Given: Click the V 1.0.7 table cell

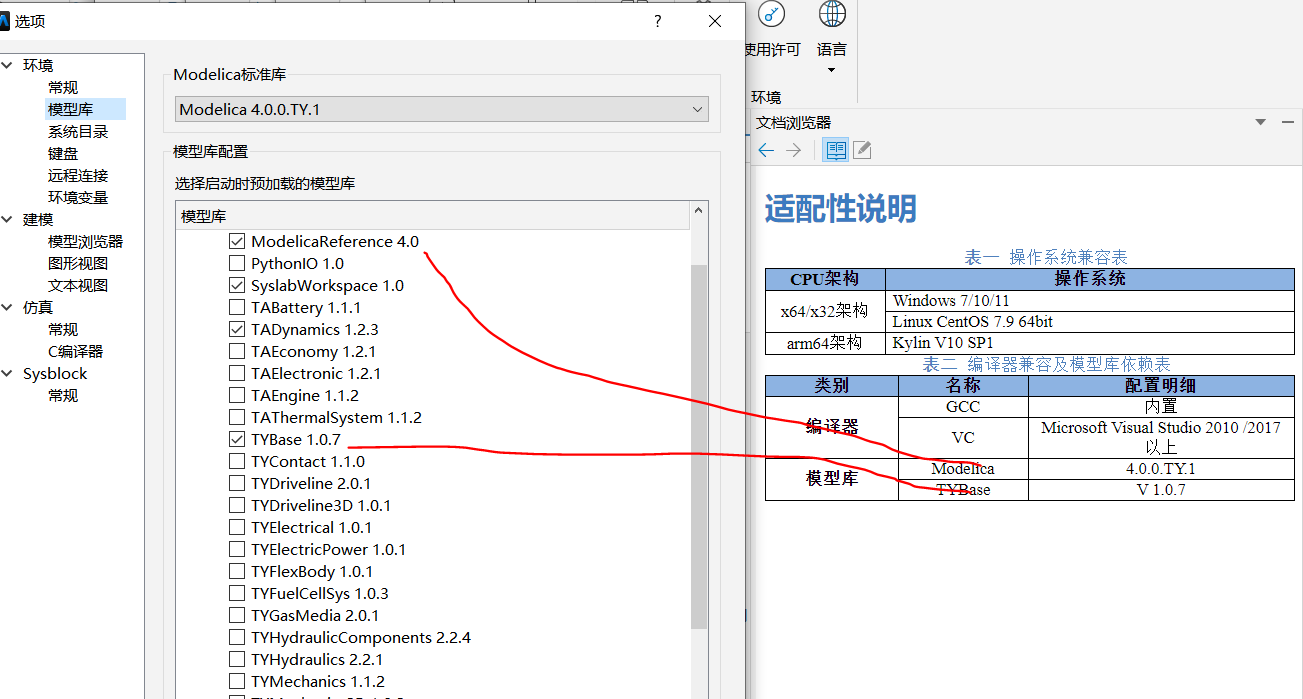Looking at the screenshot, I should [x=1160, y=489].
